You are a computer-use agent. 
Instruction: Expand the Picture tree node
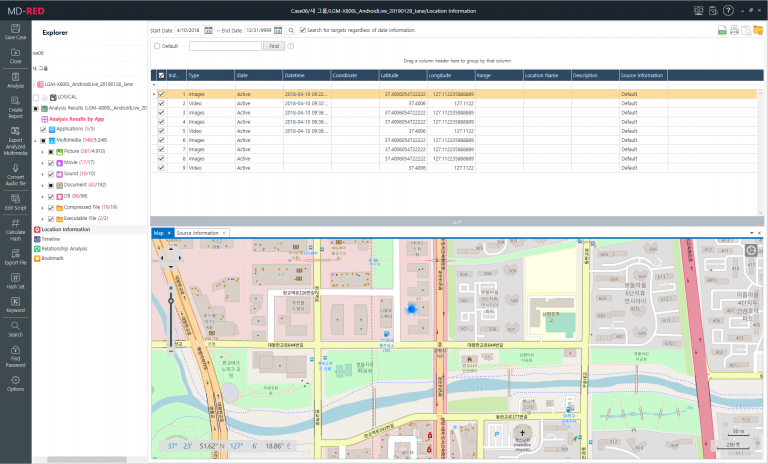coord(43,152)
